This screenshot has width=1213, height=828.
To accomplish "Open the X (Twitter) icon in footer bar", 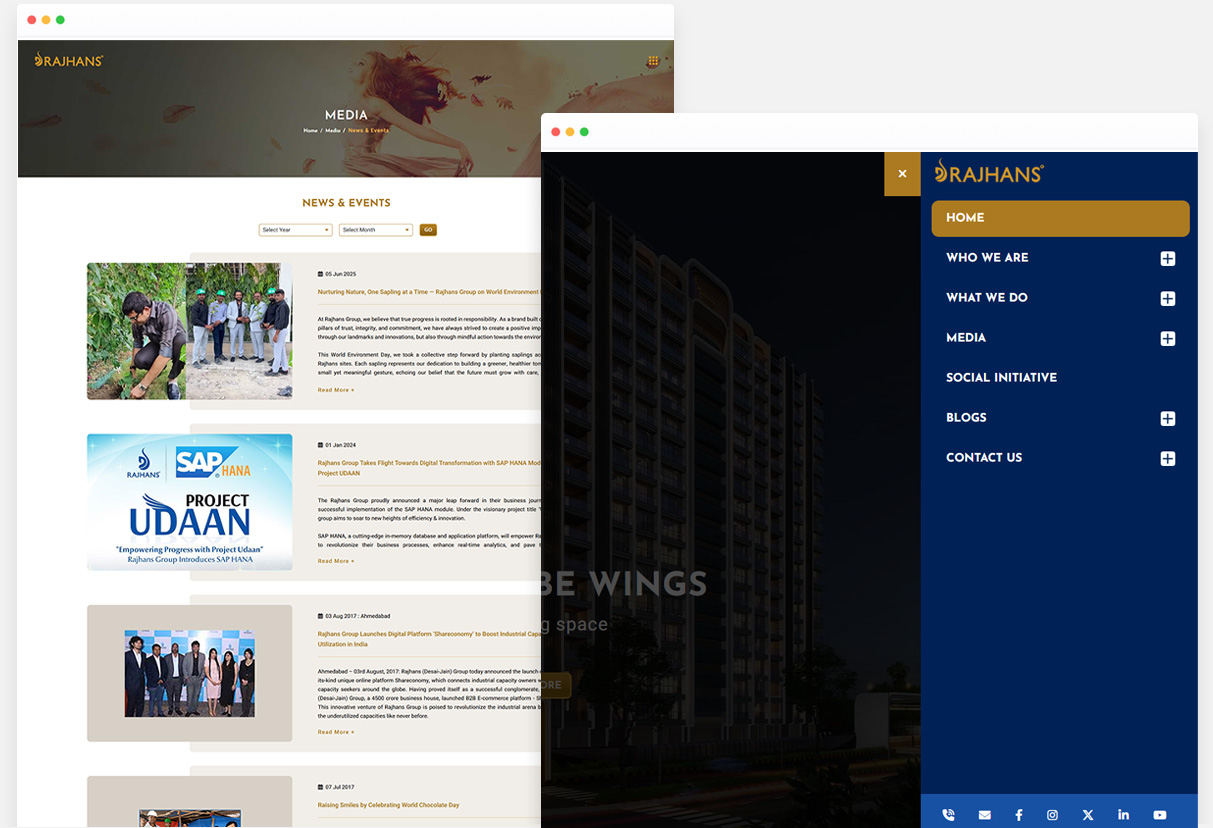I will (1088, 815).
